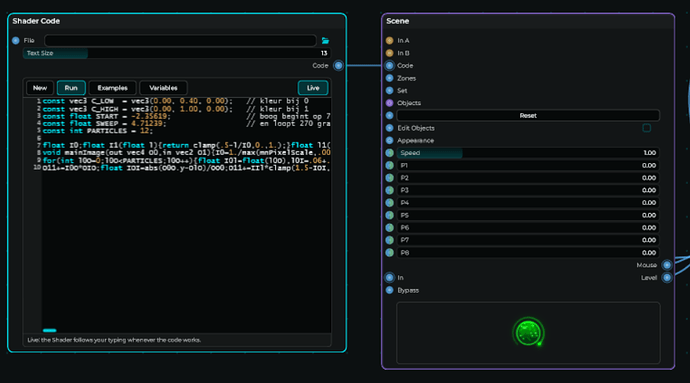Image resolution: width=690 pixels, height=383 pixels.
Task: Run the shader code
Action: tap(71, 88)
